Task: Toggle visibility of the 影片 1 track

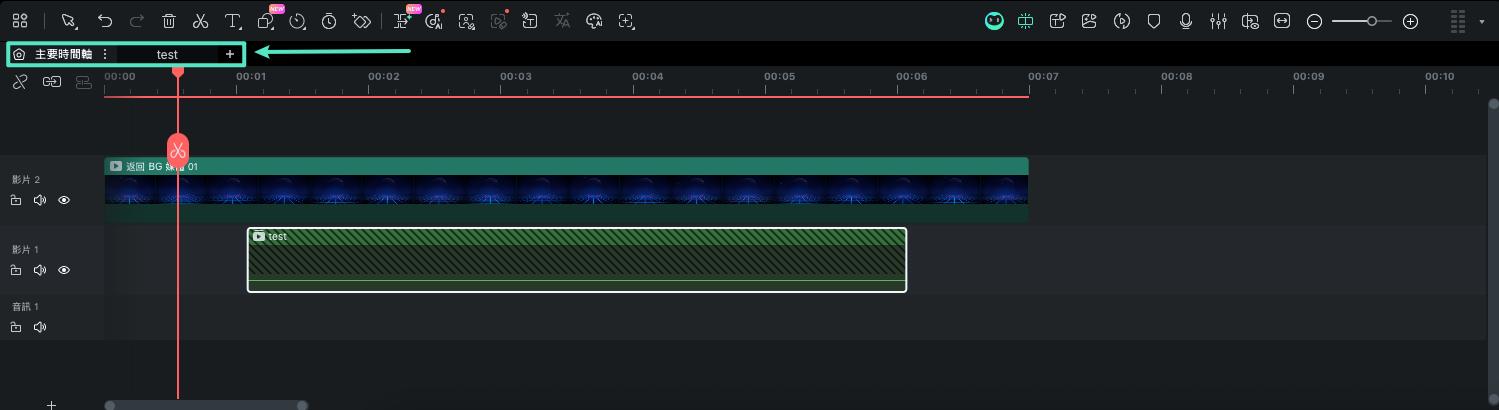Action: coord(64,270)
